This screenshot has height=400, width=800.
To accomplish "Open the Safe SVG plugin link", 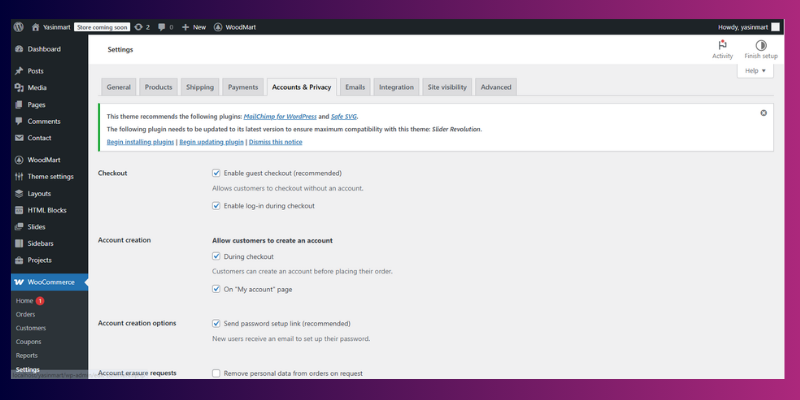I will tap(344, 116).
